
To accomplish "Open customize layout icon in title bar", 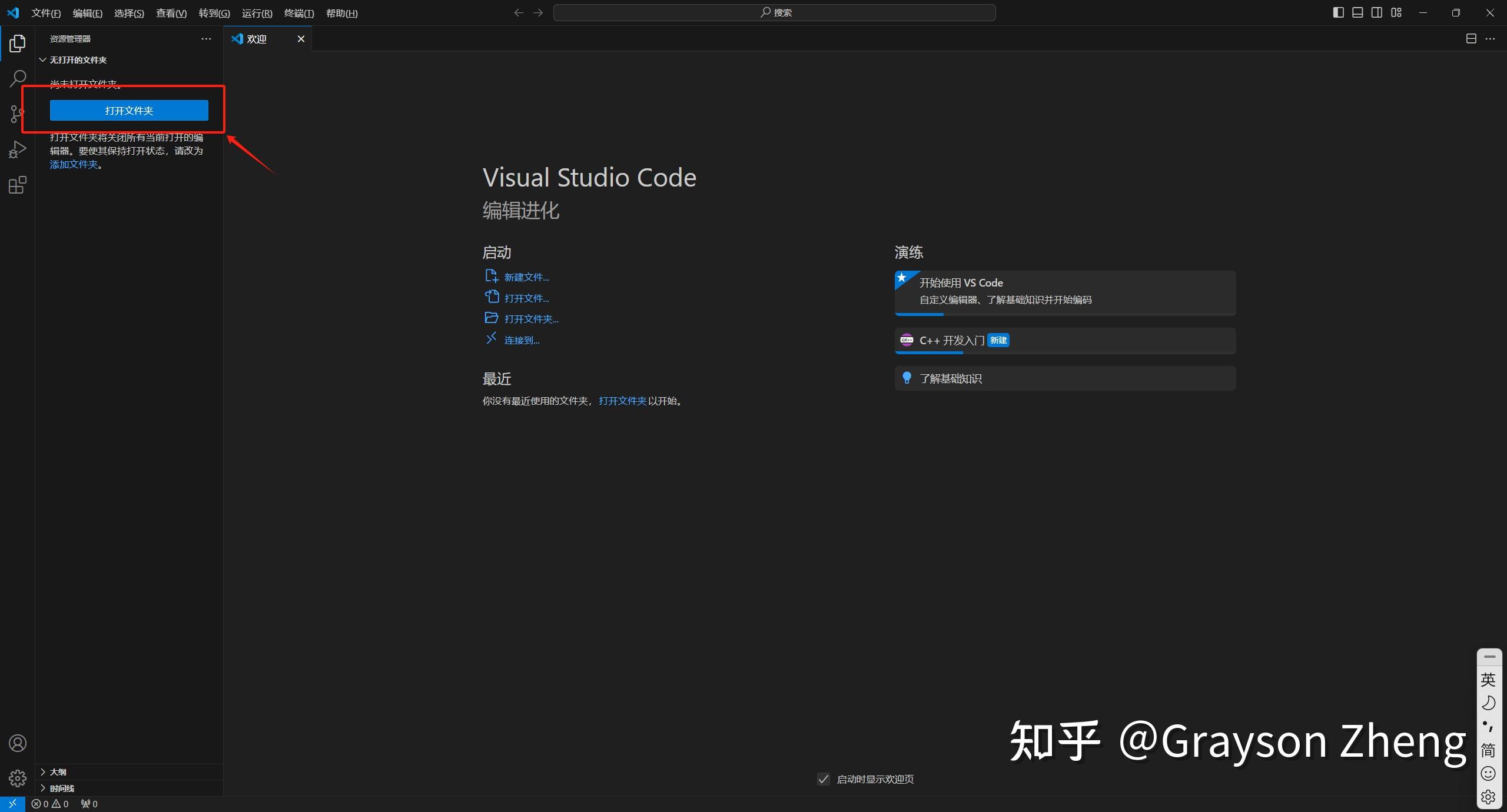I will tap(1396, 12).
